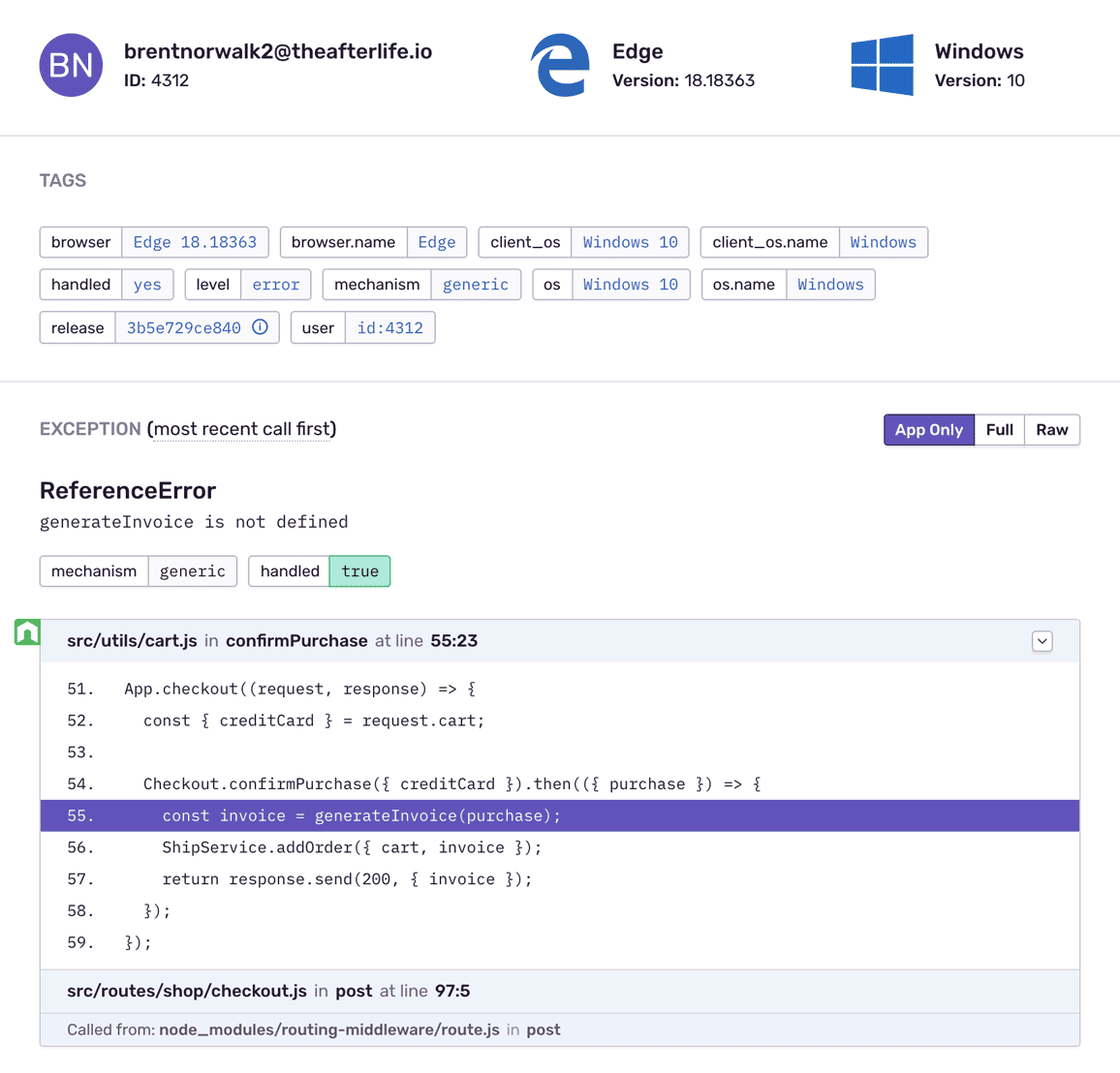This screenshot has height=1073, width=1120.
Task: Expand the checkout.js frame at line 97:5
Action: point(559,991)
